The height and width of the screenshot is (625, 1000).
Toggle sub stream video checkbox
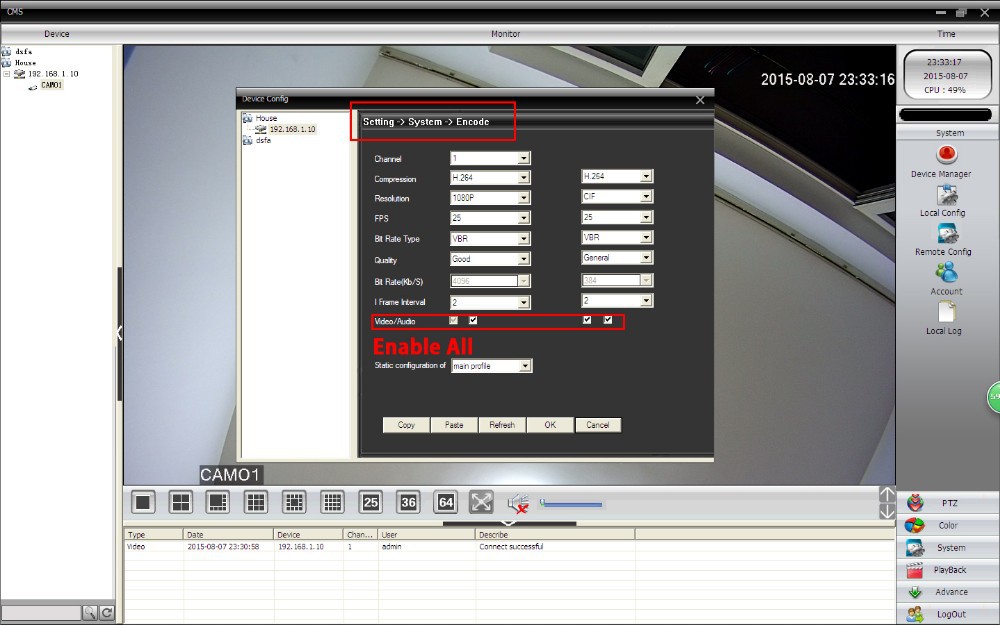[587, 321]
